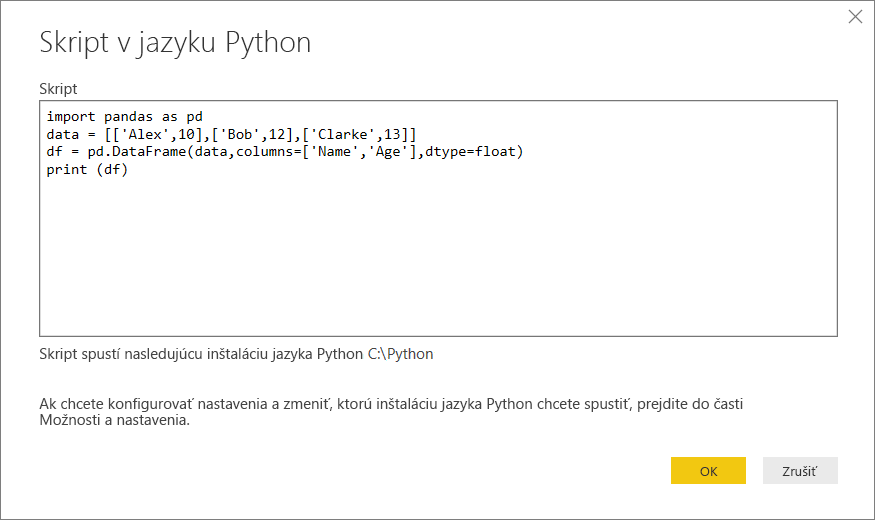Click the 'Skript v jazyku Python' dialog title

coord(175,42)
